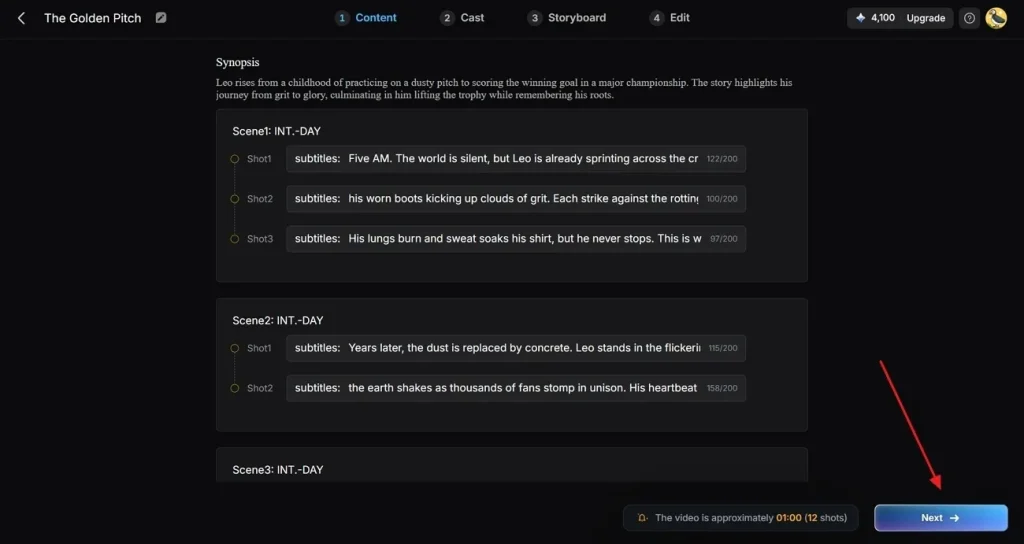The height and width of the screenshot is (544, 1024).
Task: Click the bell icon beside video duration
Action: pyautogui.click(x=642, y=517)
